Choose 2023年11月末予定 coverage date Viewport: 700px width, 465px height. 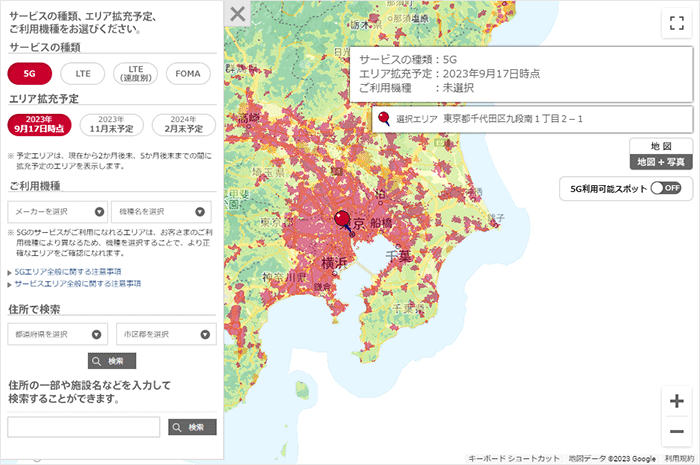click(112, 125)
